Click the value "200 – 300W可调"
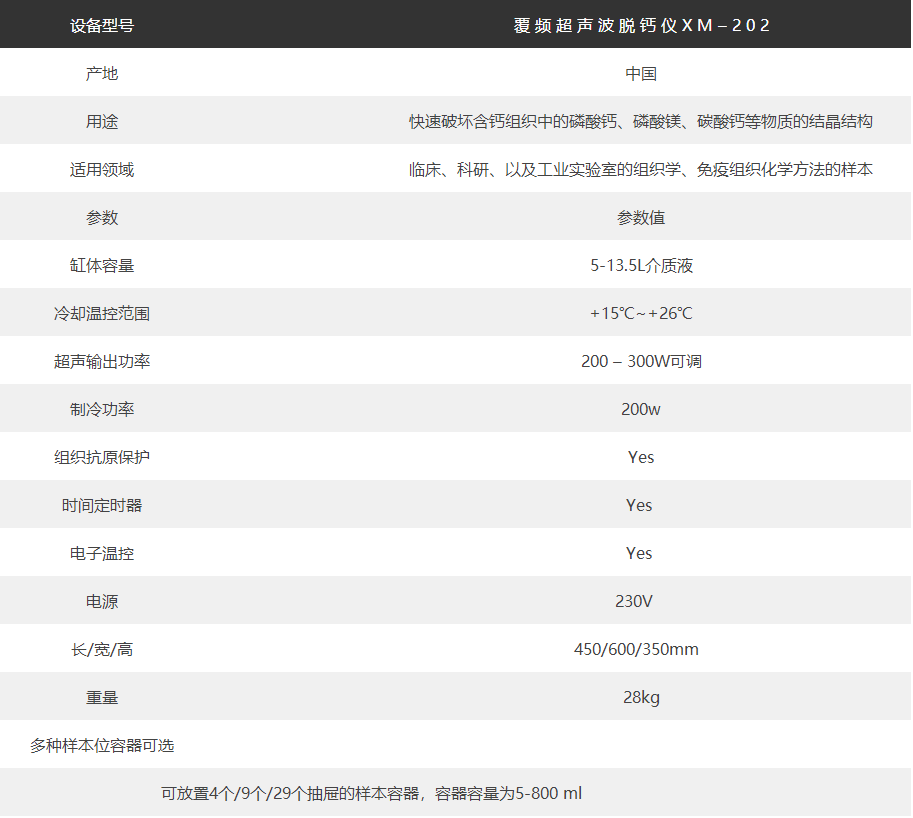Image resolution: width=913 pixels, height=818 pixels. (641, 362)
